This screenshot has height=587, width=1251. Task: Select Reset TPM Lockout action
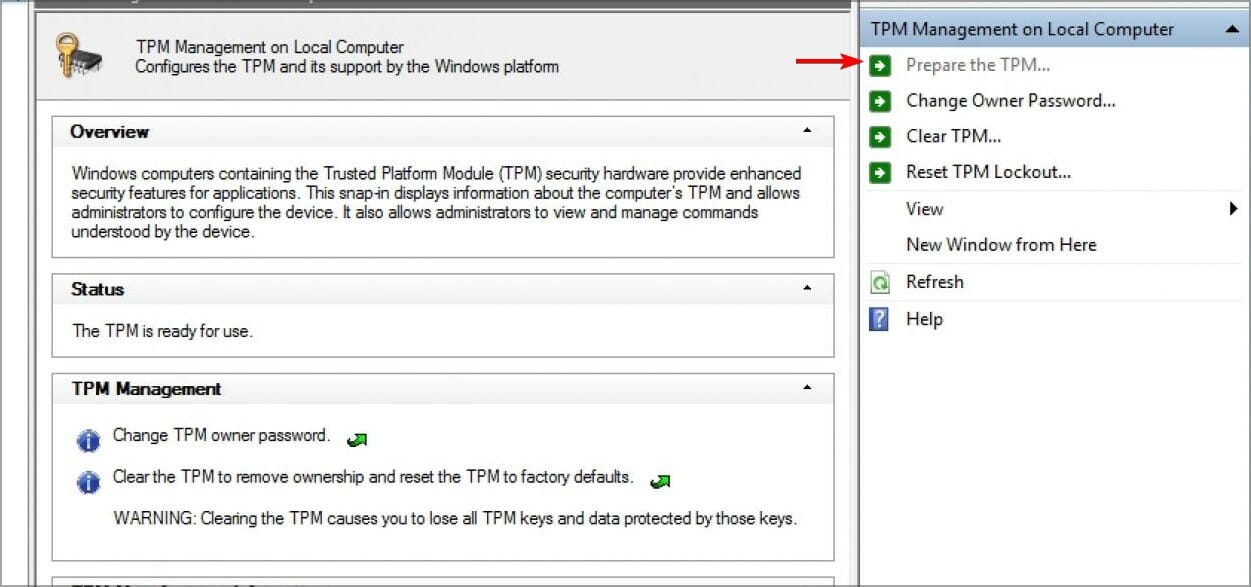point(989,172)
